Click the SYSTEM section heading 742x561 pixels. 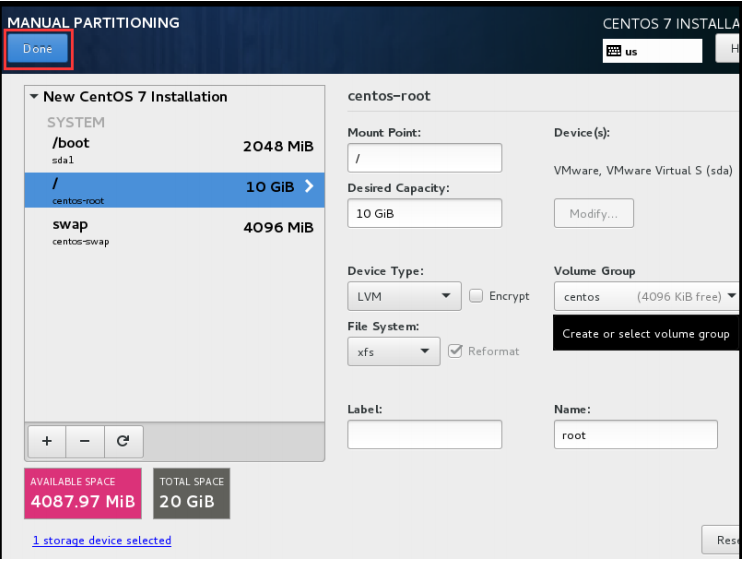[x=76, y=123]
